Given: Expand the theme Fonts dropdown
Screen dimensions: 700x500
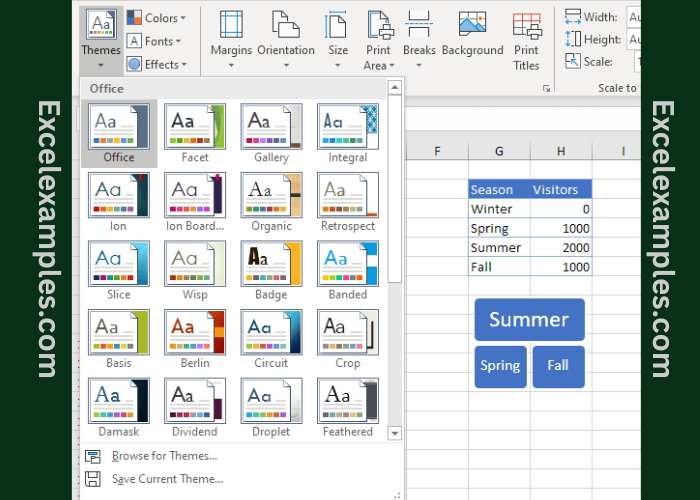Looking at the screenshot, I should coord(155,41).
